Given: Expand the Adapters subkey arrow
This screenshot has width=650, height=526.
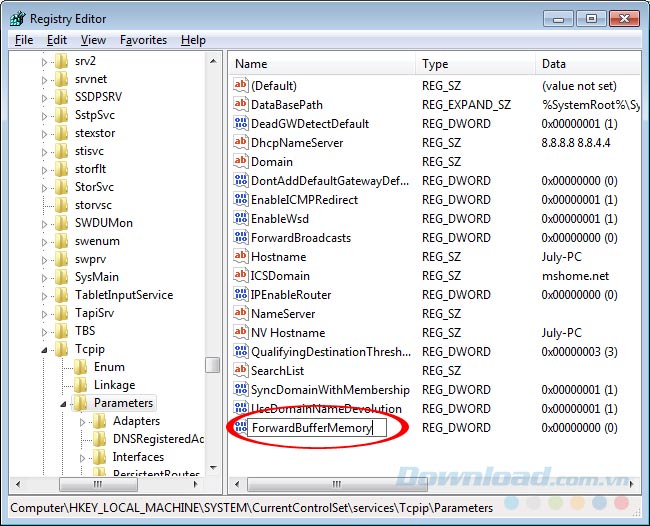Looking at the screenshot, I should pos(83,422).
